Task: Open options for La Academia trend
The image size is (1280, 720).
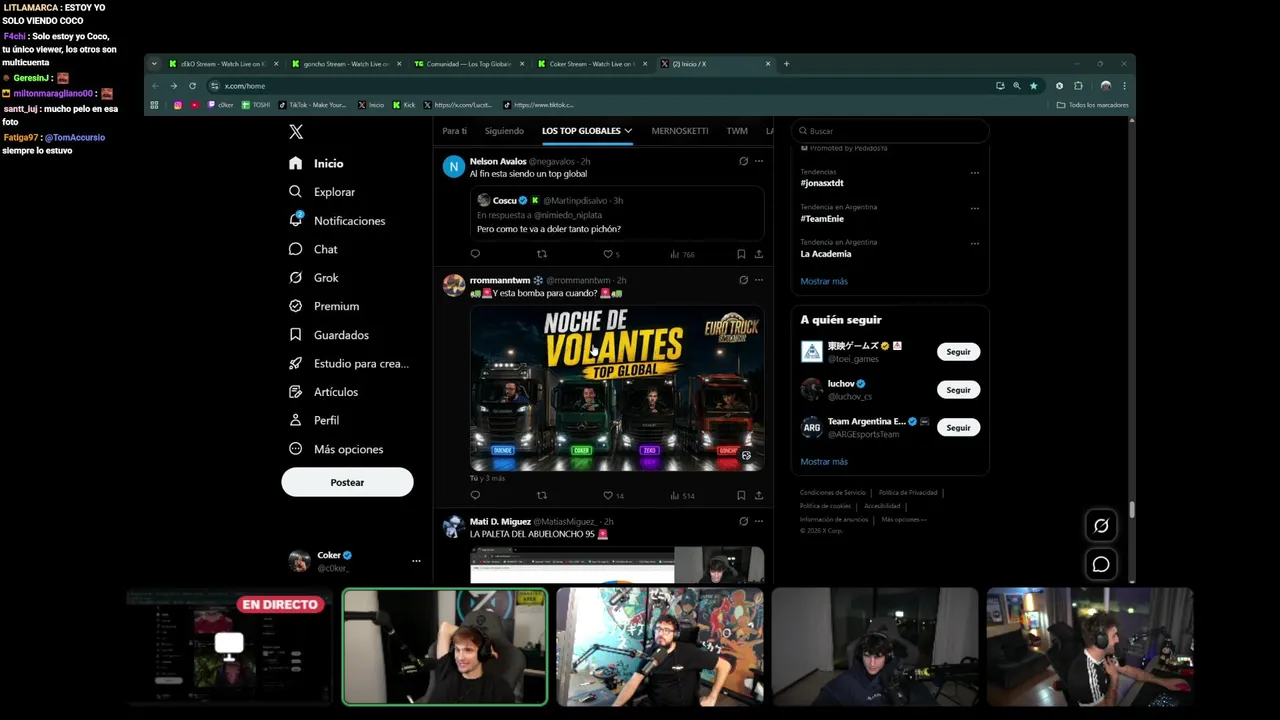Action: coord(974,243)
